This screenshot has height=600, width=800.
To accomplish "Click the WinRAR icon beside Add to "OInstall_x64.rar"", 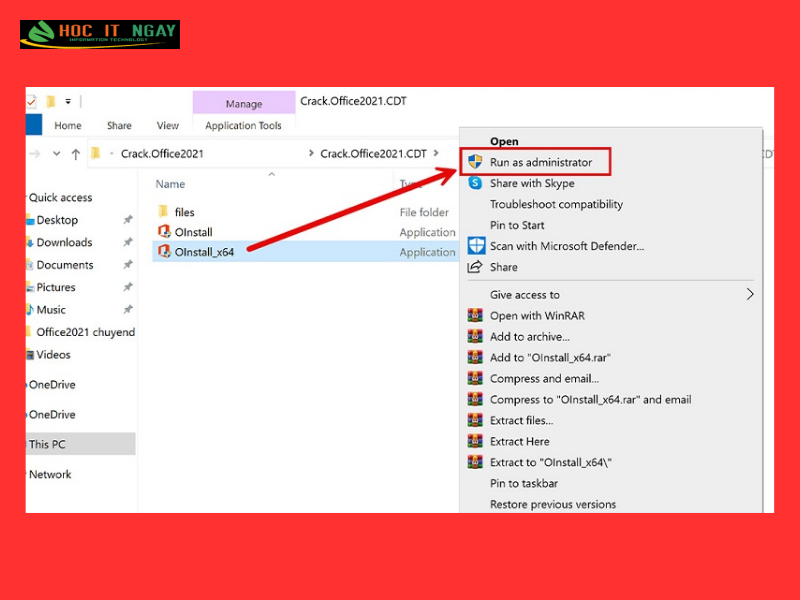I will click(475, 357).
